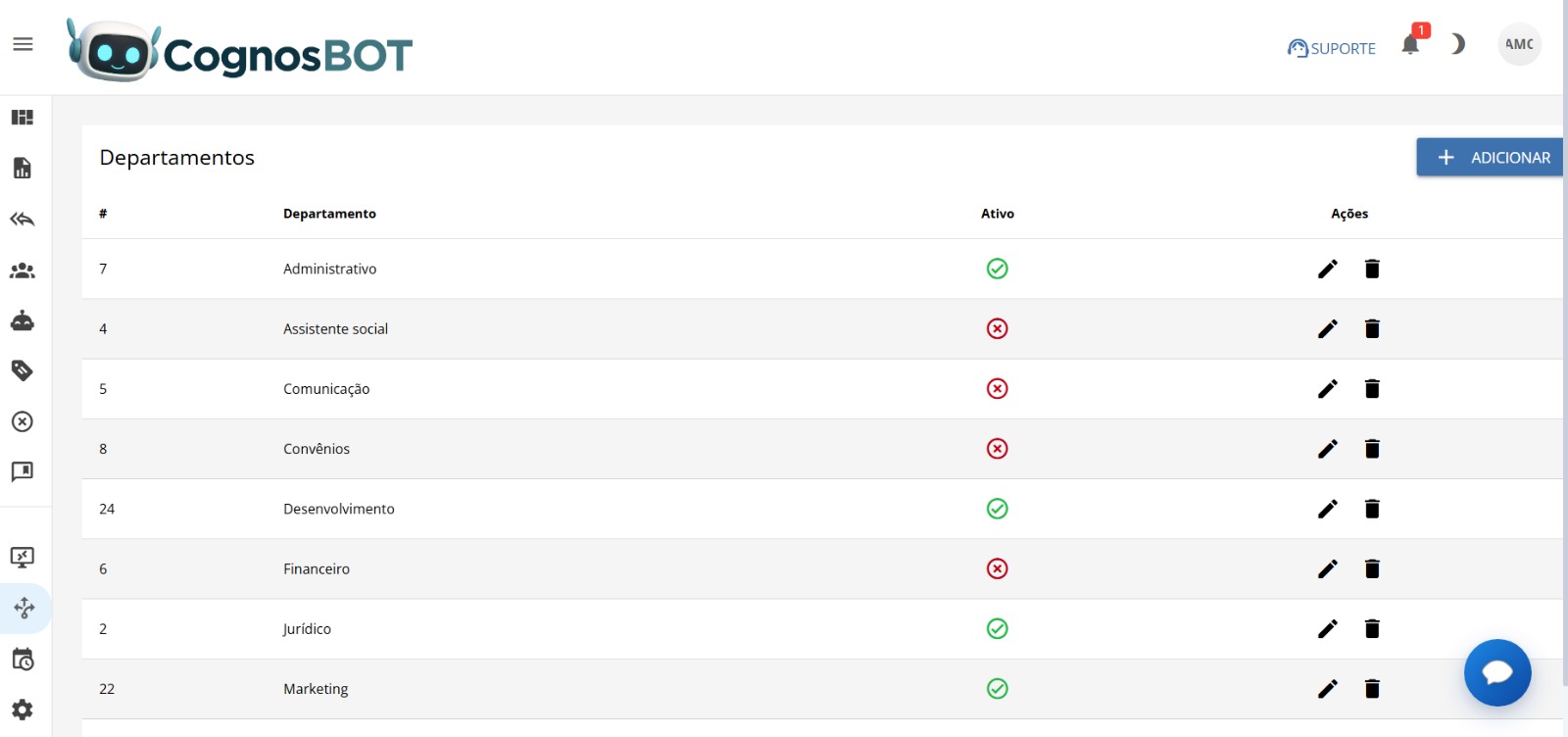Edit the Comunicação department
This screenshot has width=1568, height=737.
point(1327,389)
